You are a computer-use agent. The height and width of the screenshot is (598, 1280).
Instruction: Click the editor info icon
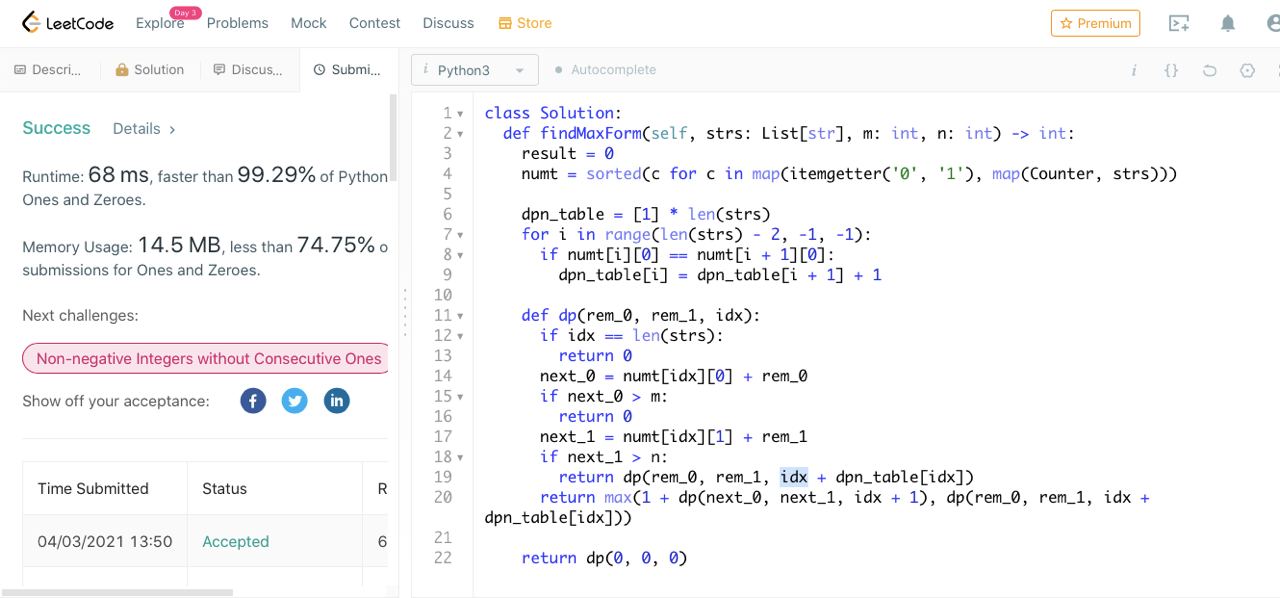click(1134, 70)
